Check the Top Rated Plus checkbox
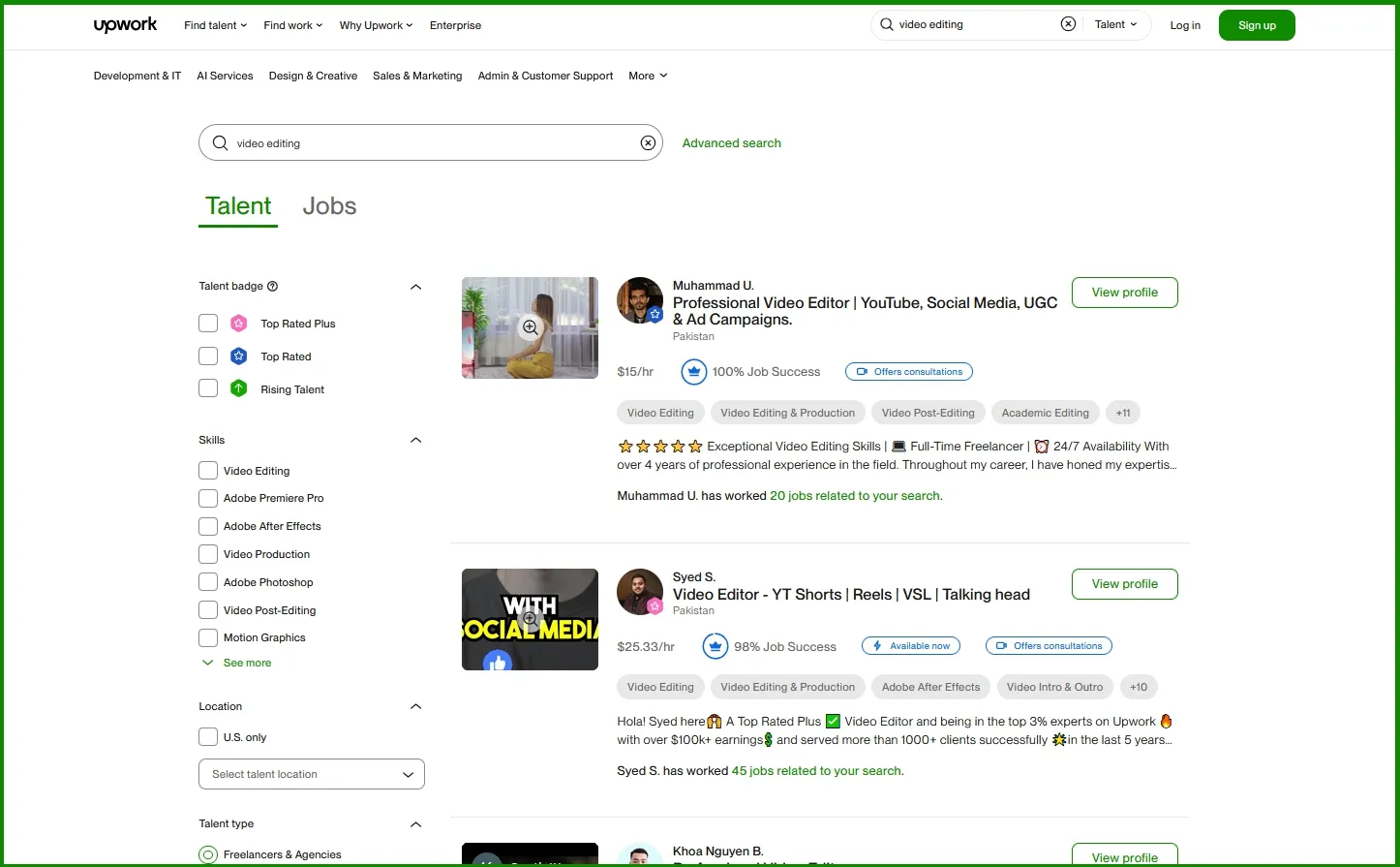The height and width of the screenshot is (867, 1400). pyautogui.click(x=208, y=324)
